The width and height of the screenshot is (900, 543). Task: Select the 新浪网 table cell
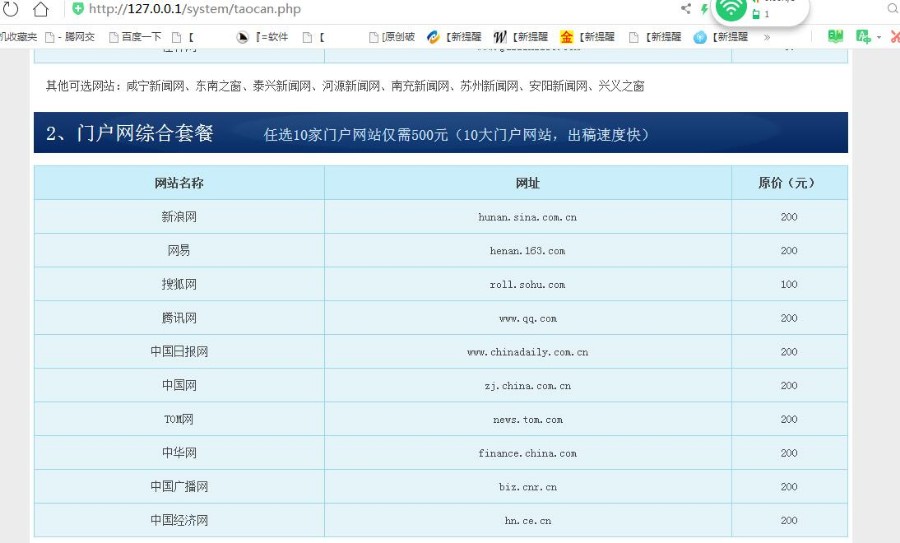(179, 217)
